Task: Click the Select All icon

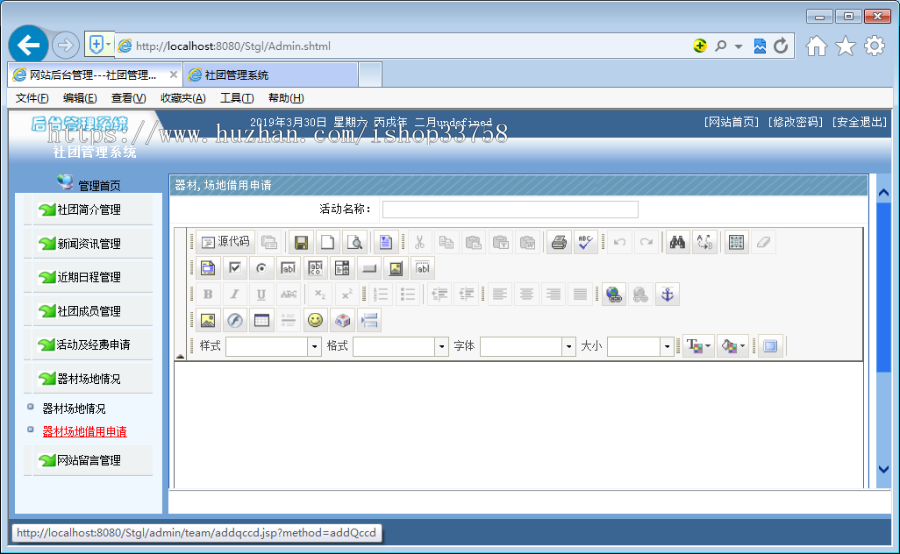Action: pos(736,242)
